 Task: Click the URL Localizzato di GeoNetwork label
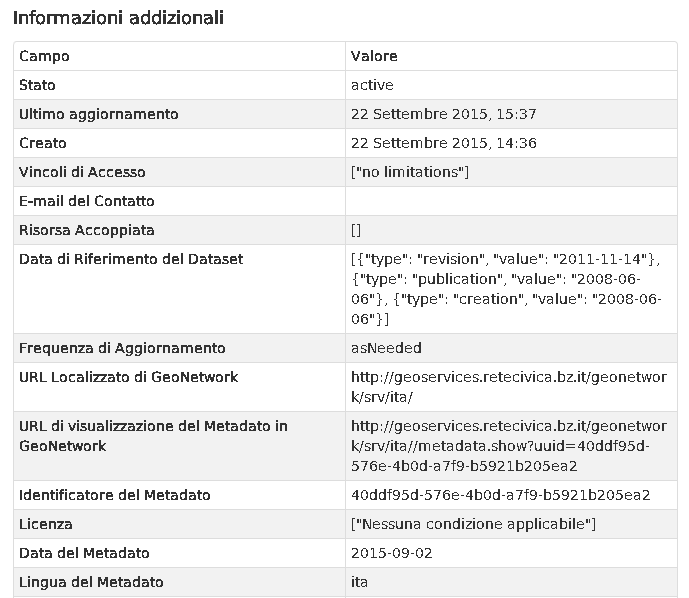pyautogui.click(x=128, y=377)
